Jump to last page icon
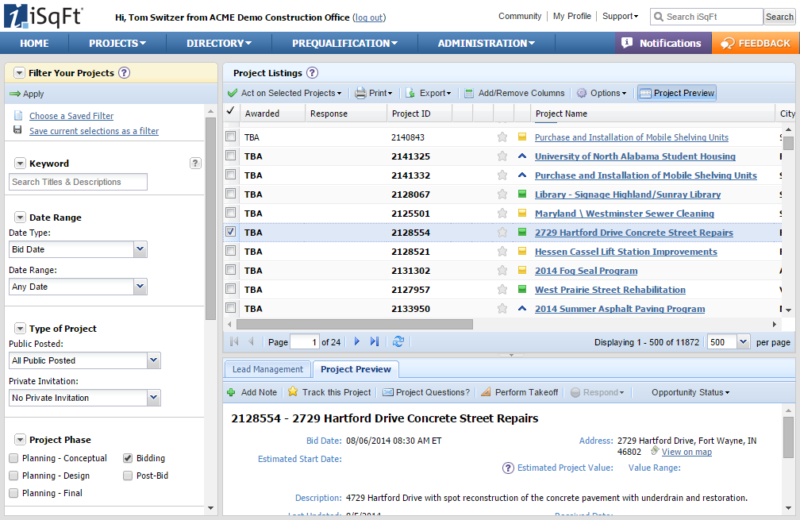800x520 pixels. (x=374, y=341)
